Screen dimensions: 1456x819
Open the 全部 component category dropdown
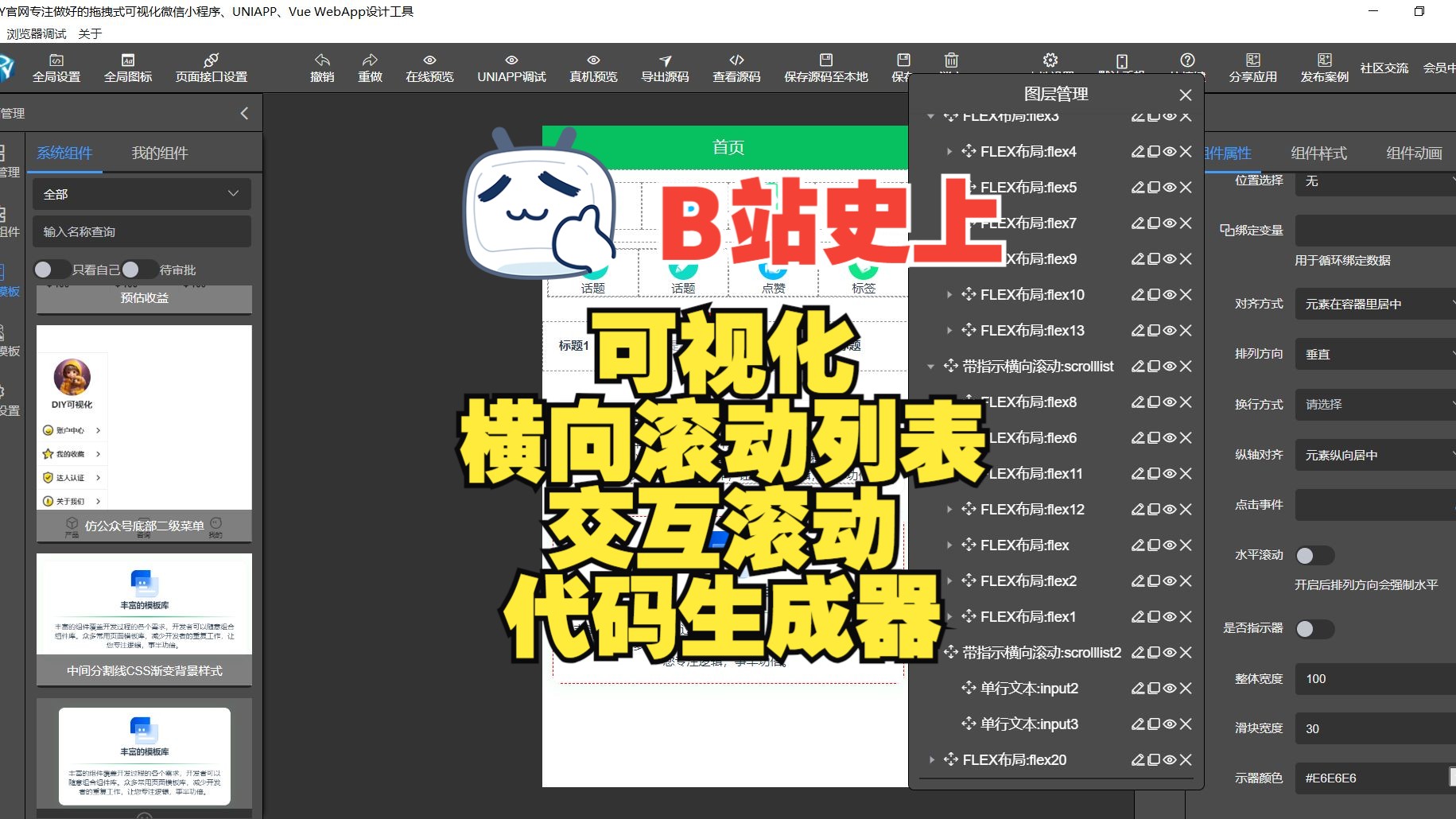point(142,193)
